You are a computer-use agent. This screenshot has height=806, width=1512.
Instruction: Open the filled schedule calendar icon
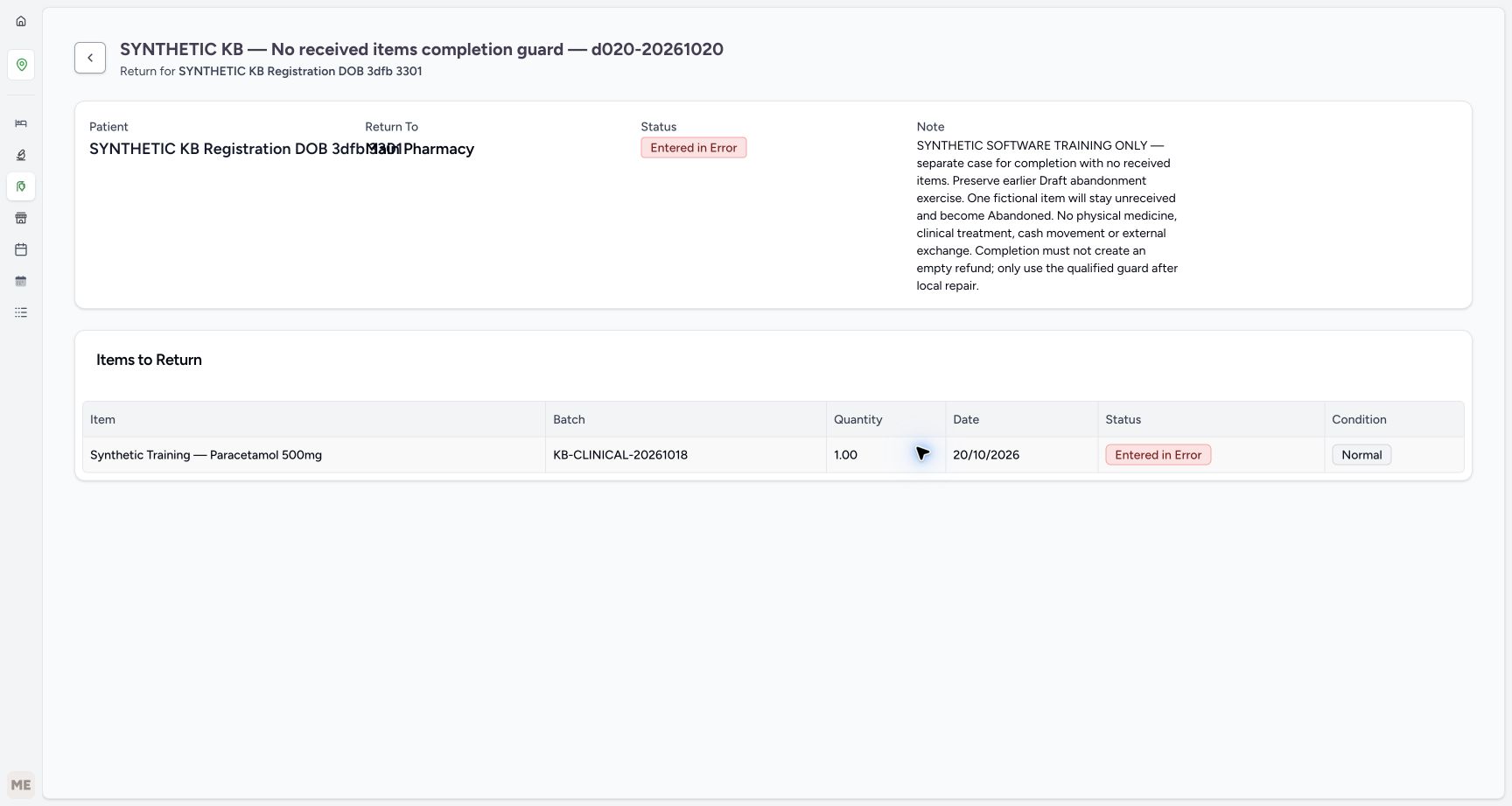click(21, 281)
